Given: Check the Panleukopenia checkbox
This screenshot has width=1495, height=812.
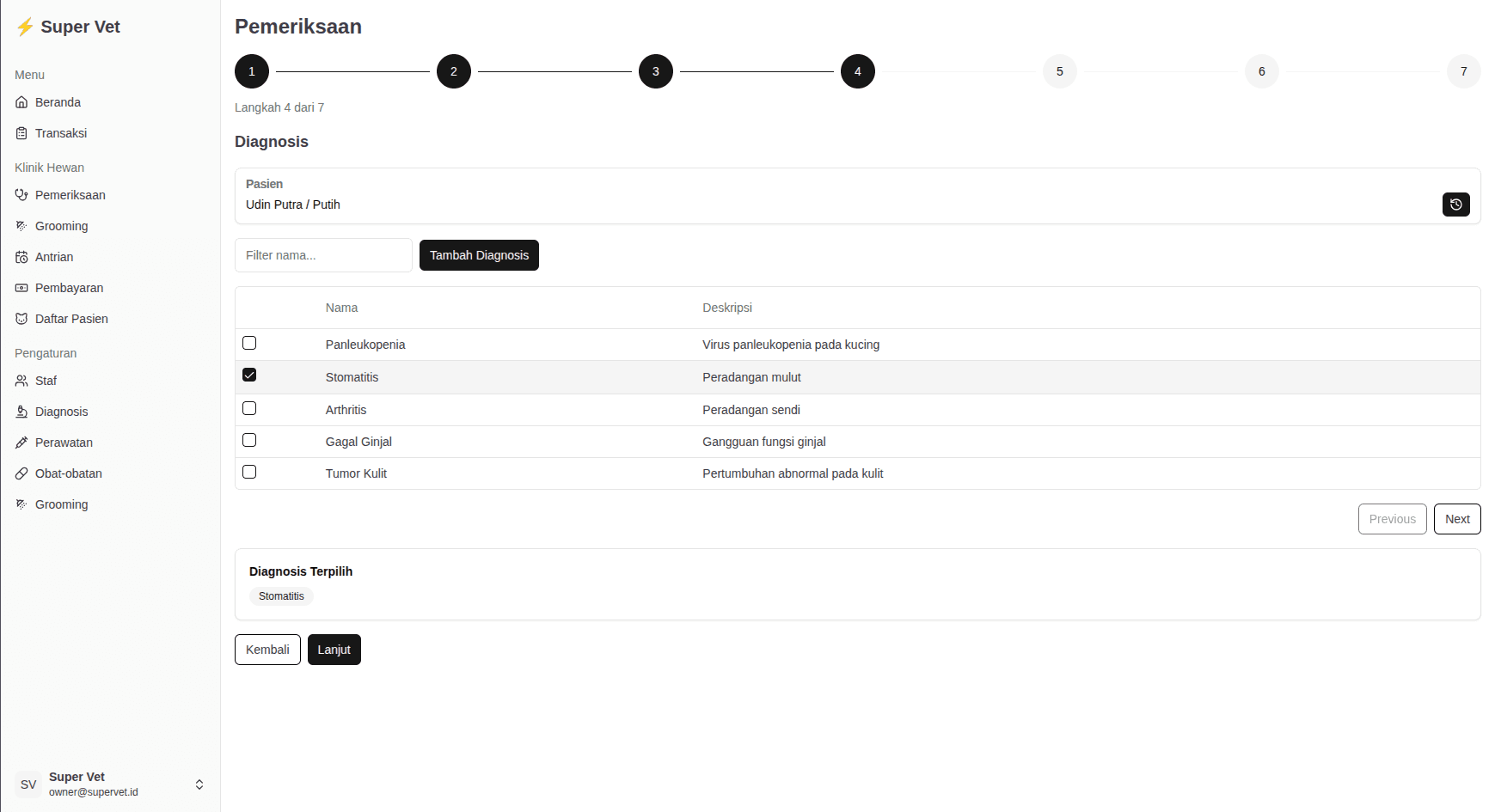Looking at the screenshot, I should [x=249, y=343].
